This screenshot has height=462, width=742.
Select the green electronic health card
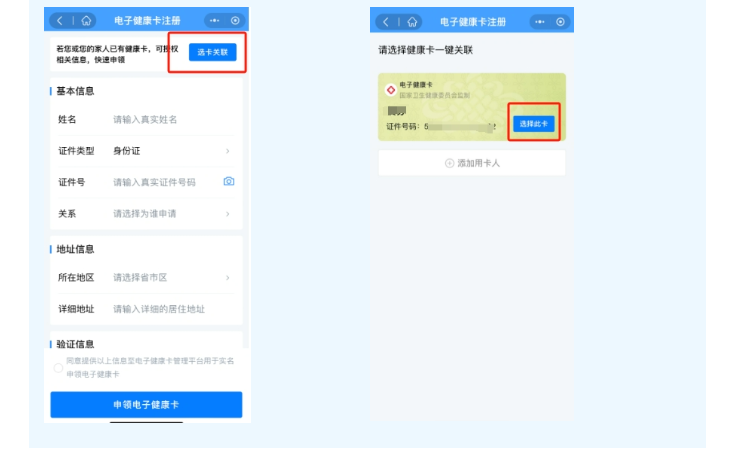(x=472, y=107)
